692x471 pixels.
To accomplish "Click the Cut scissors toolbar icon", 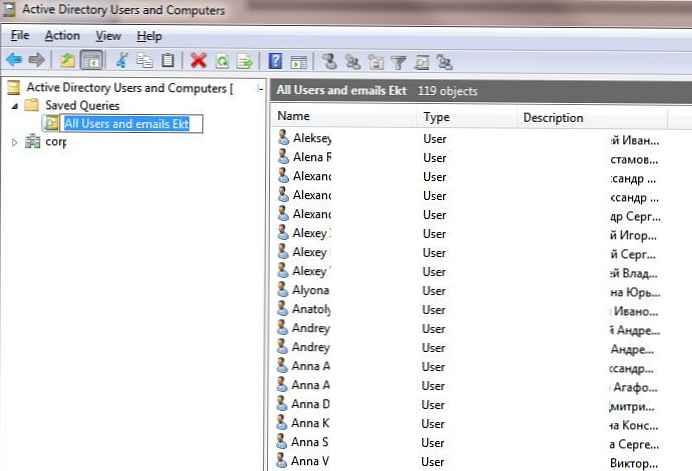I will click(x=122, y=61).
